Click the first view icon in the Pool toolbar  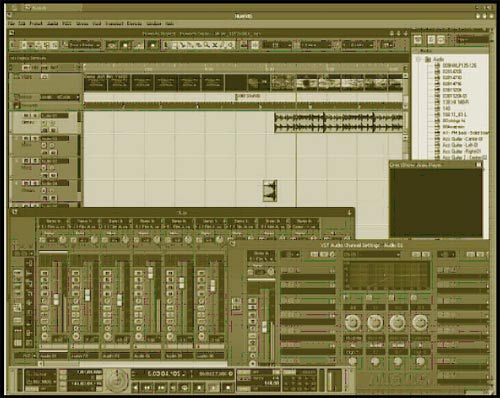coord(418,40)
